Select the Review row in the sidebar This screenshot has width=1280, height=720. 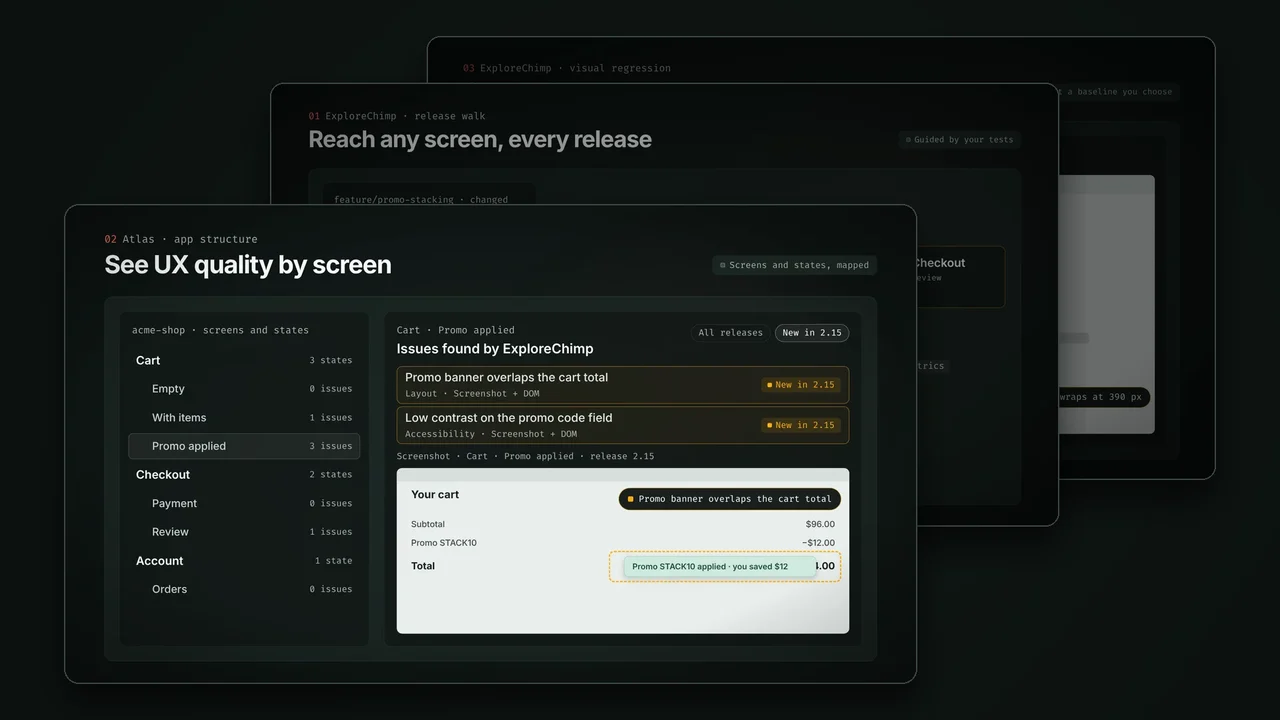pos(244,532)
